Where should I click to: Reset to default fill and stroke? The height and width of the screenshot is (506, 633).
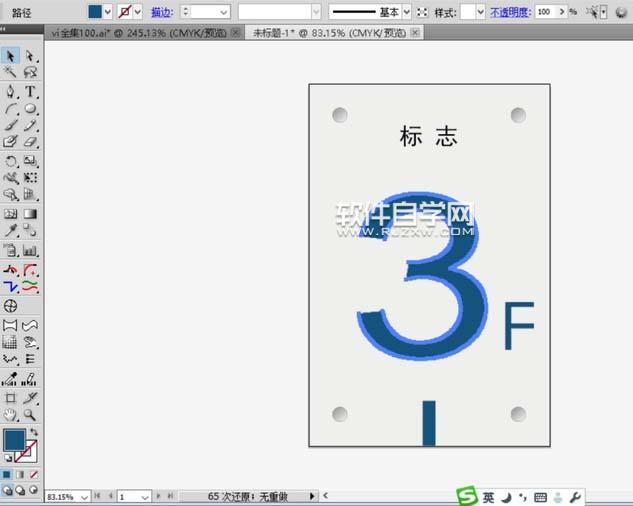tap(8, 458)
